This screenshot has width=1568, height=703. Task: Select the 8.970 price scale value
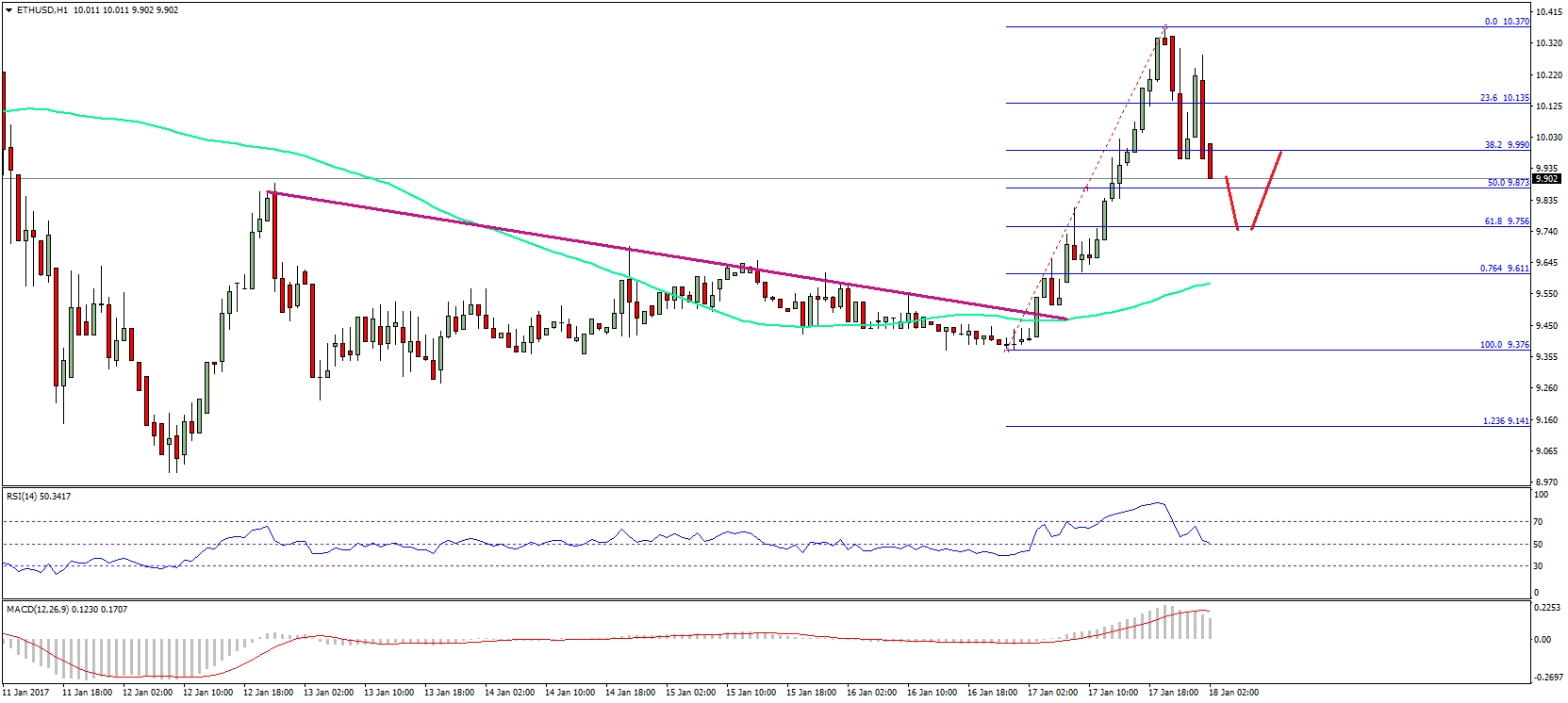pos(1547,482)
